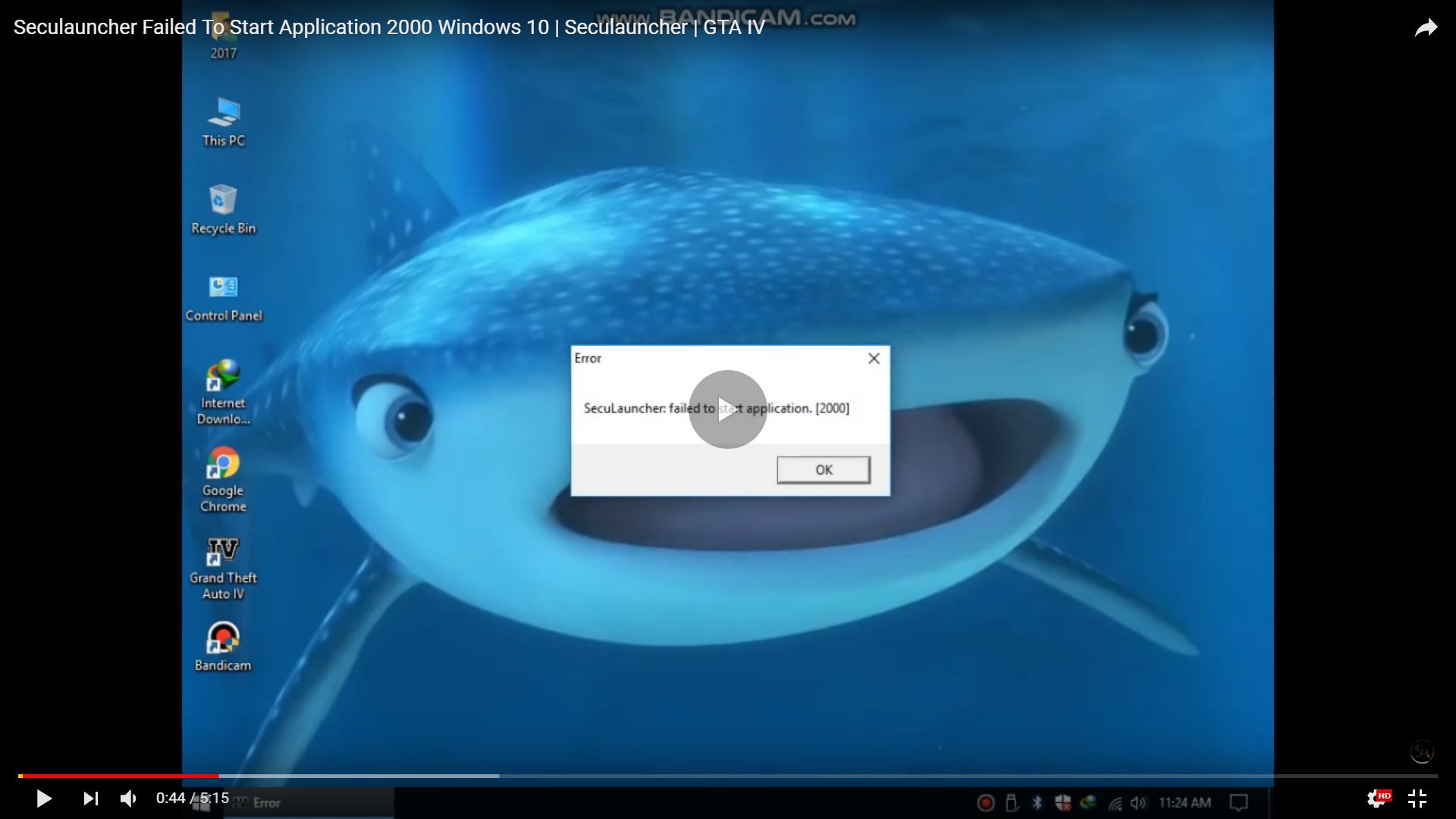Viewport: 1456px width, 819px height.
Task: Open the network tray icon
Action: [1115, 802]
